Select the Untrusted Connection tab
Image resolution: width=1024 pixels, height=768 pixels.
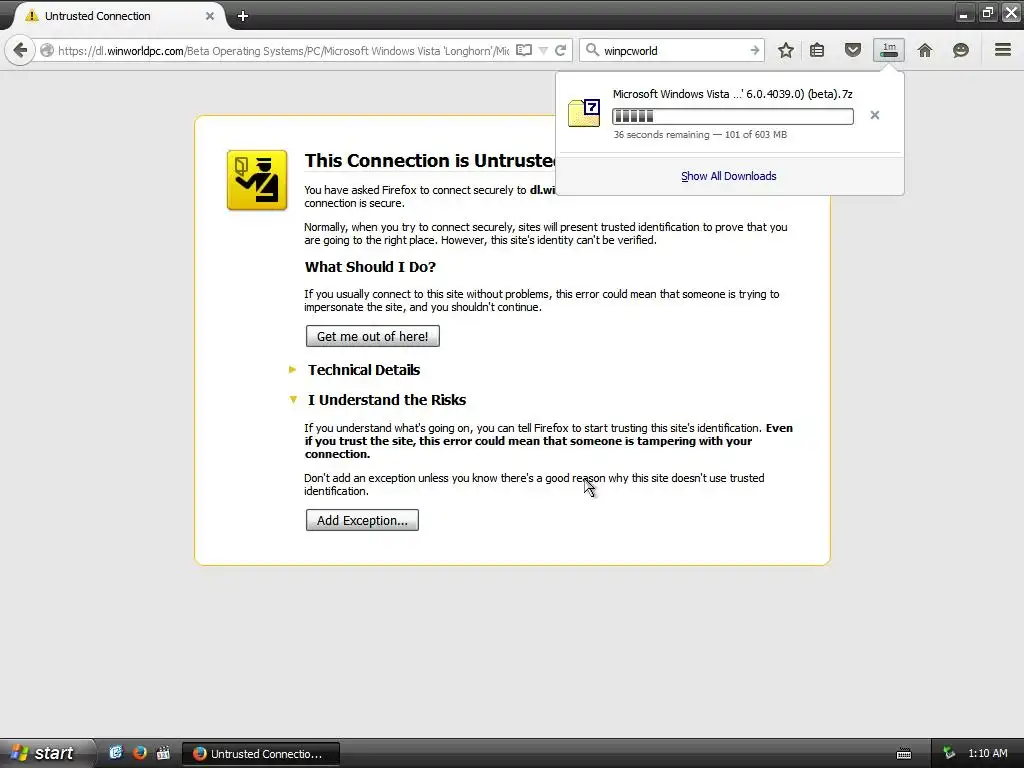tap(118, 16)
